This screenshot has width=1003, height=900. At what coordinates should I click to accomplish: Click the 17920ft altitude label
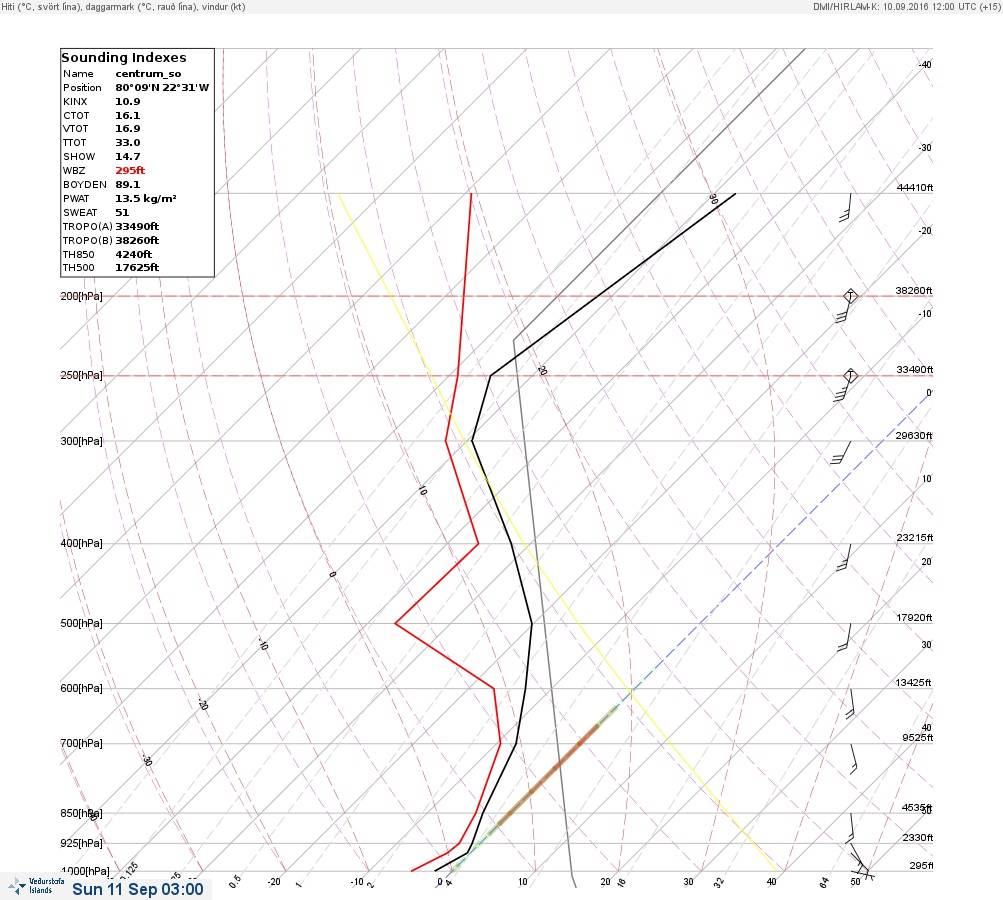point(914,617)
